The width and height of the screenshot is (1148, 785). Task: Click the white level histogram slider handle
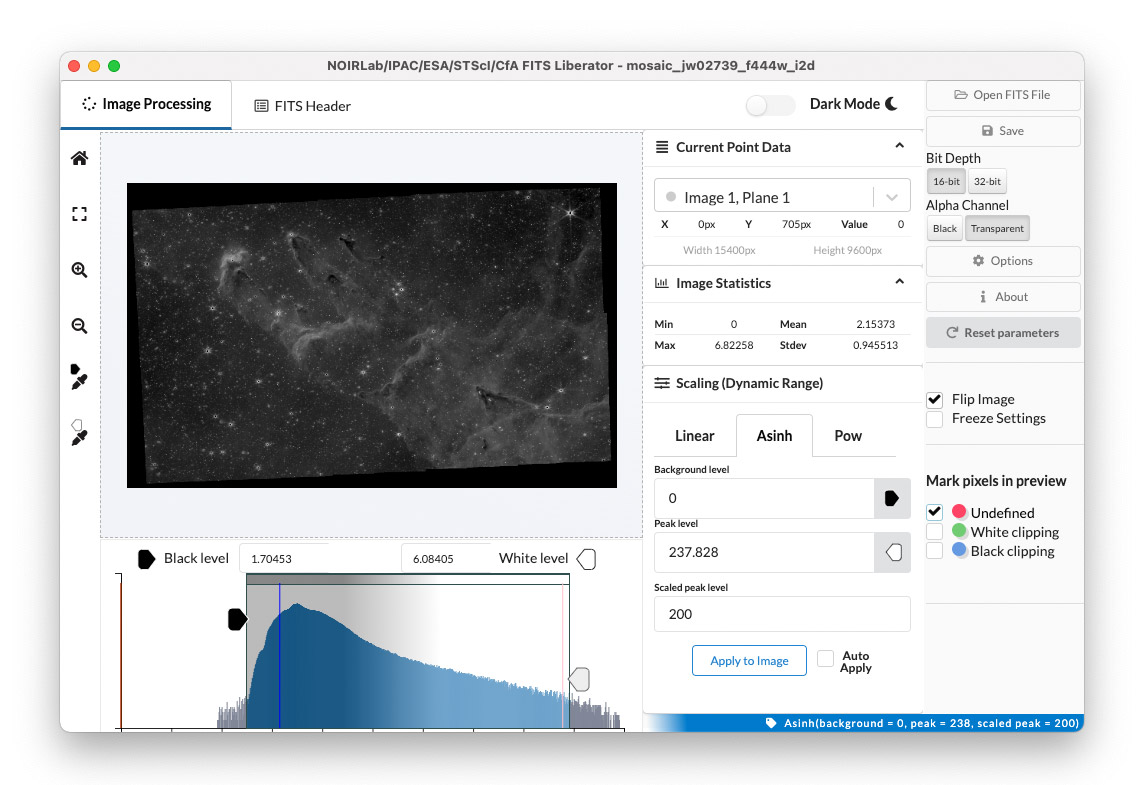[x=579, y=680]
